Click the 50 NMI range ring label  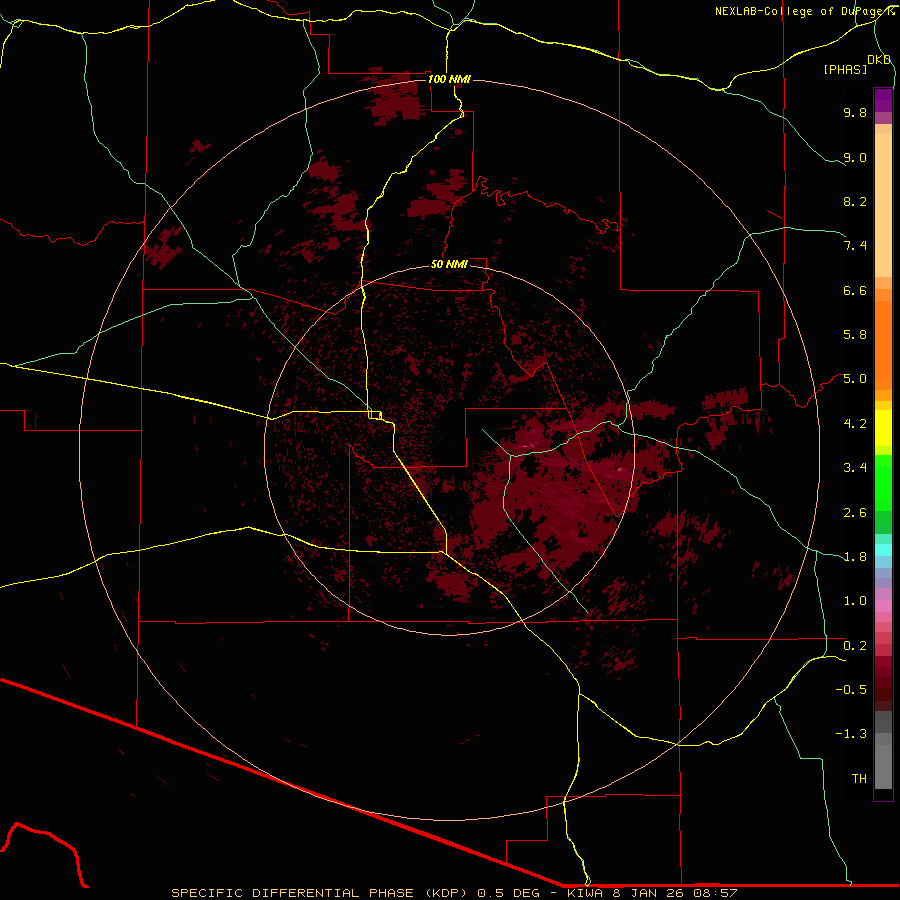[449, 264]
